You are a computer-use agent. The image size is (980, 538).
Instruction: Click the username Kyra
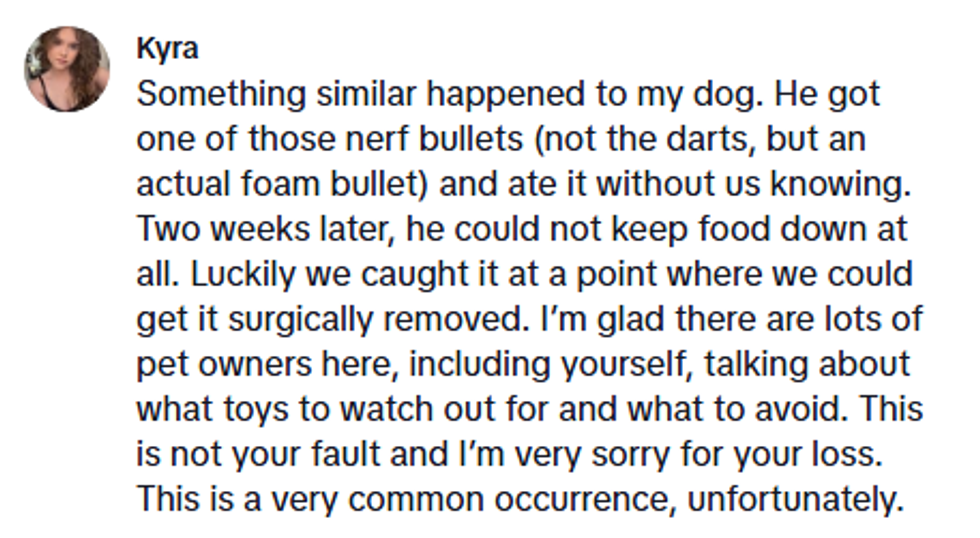[x=166, y=50]
